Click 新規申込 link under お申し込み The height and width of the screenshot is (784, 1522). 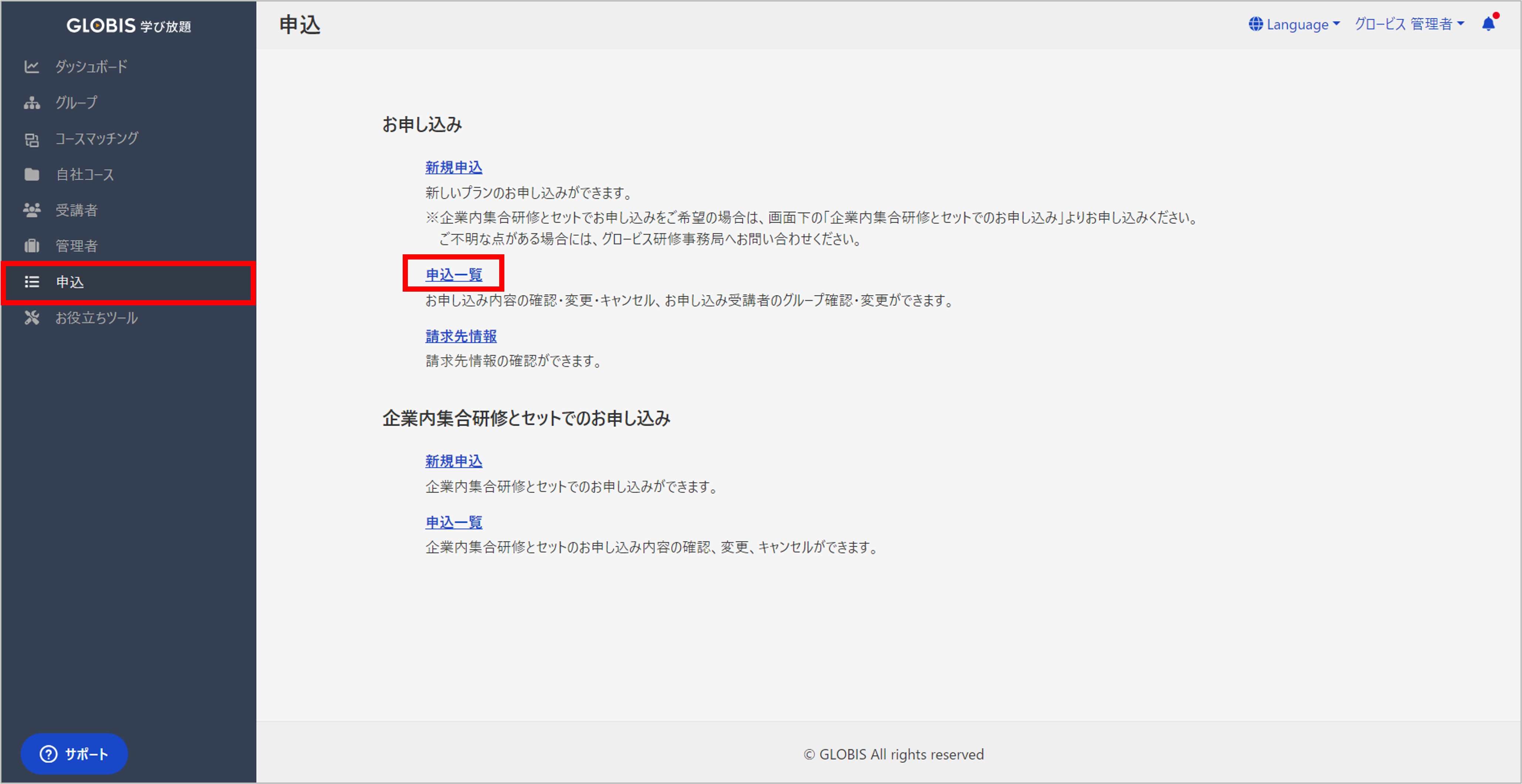point(454,168)
